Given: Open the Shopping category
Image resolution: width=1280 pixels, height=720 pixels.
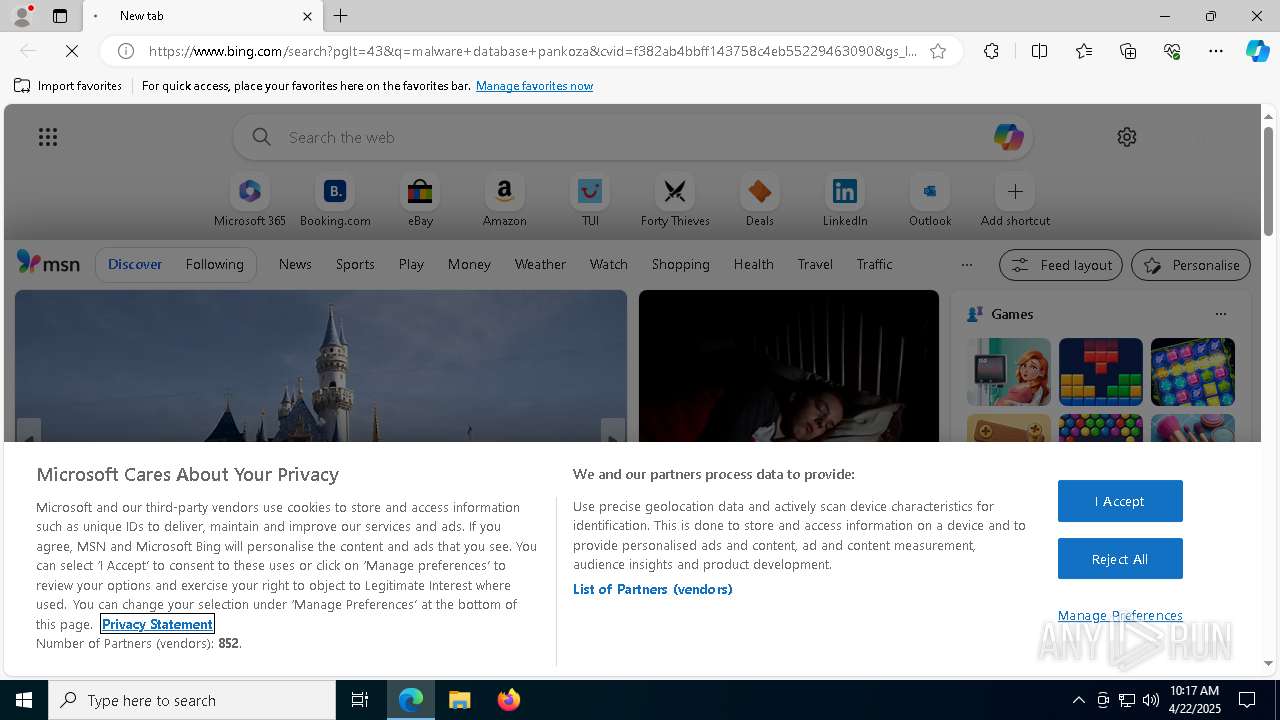Looking at the screenshot, I should point(681,264).
